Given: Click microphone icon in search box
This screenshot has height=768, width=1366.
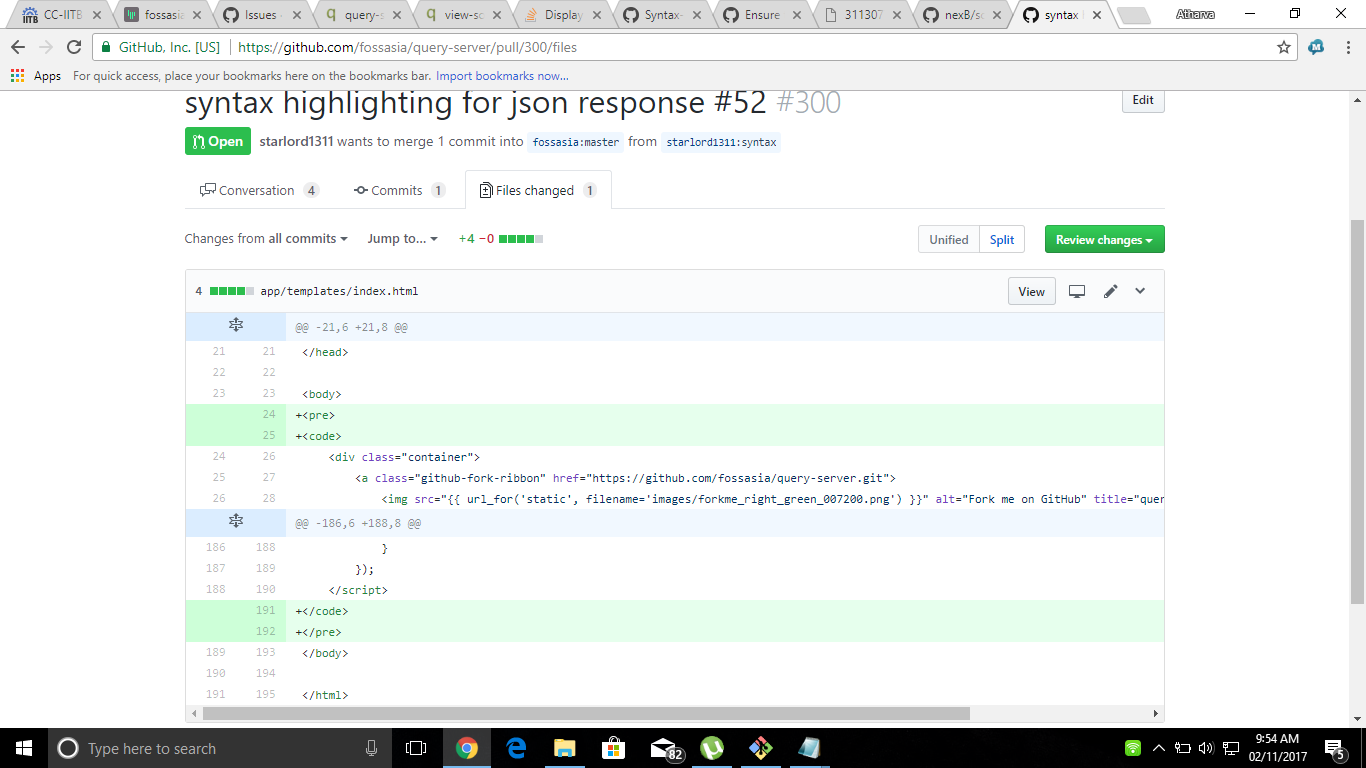Looking at the screenshot, I should tap(371, 748).
